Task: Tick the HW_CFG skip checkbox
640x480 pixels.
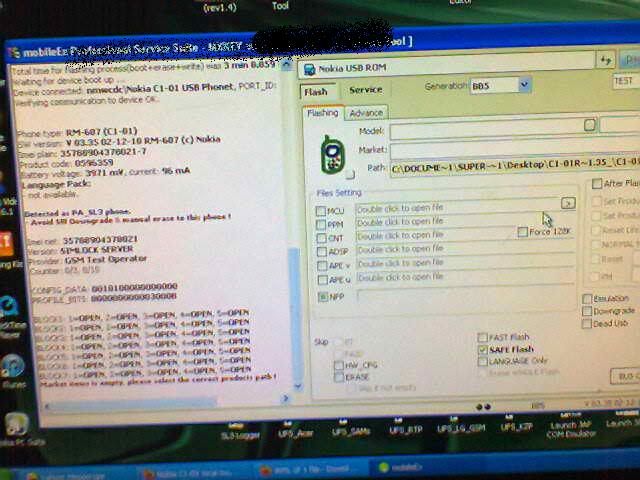Action: pyautogui.click(x=338, y=365)
